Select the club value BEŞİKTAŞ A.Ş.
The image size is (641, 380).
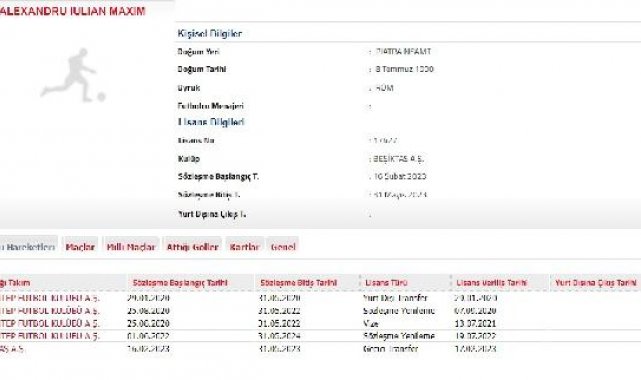click(398, 159)
